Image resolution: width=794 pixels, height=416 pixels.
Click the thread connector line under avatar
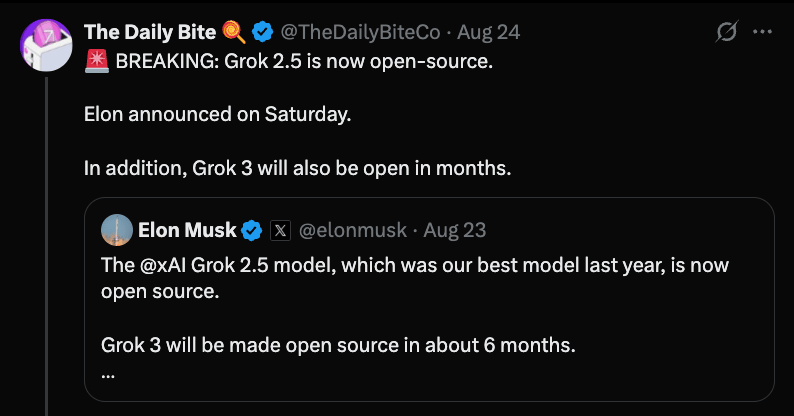coord(46,246)
